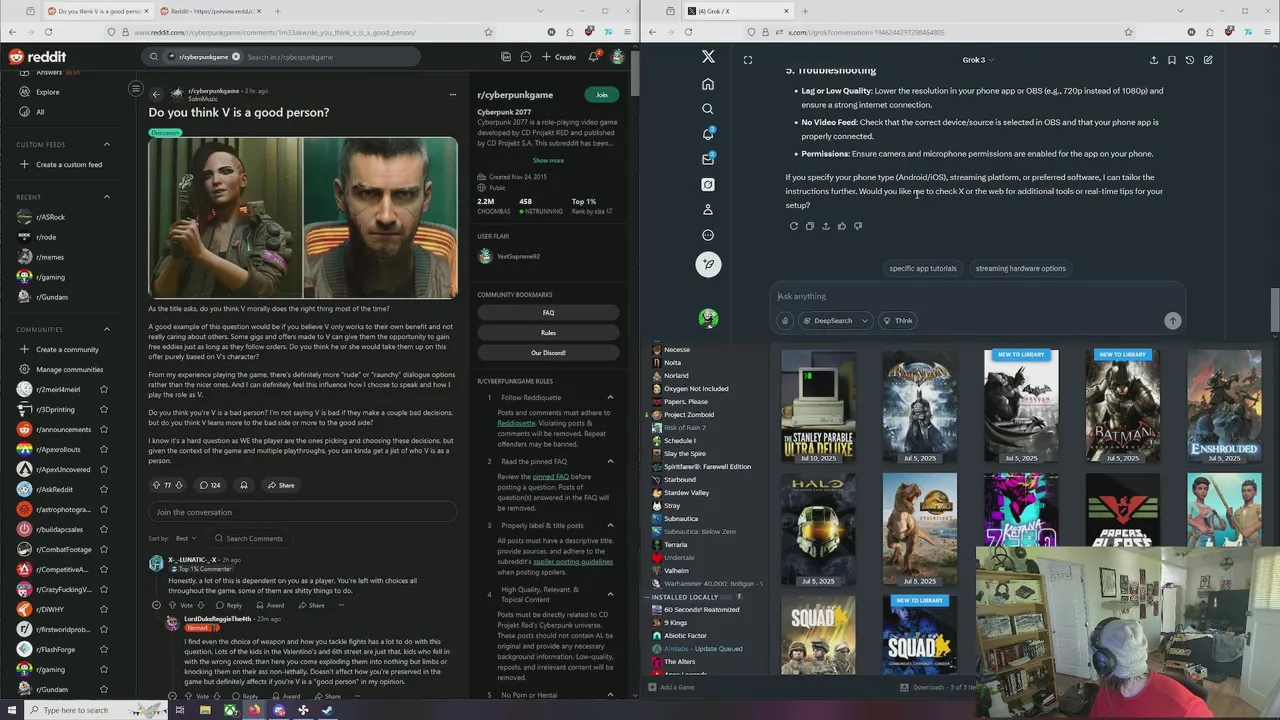Toggle the star next to r/FlashForge
This screenshot has height=720, width=1280.
coord(103,649)
